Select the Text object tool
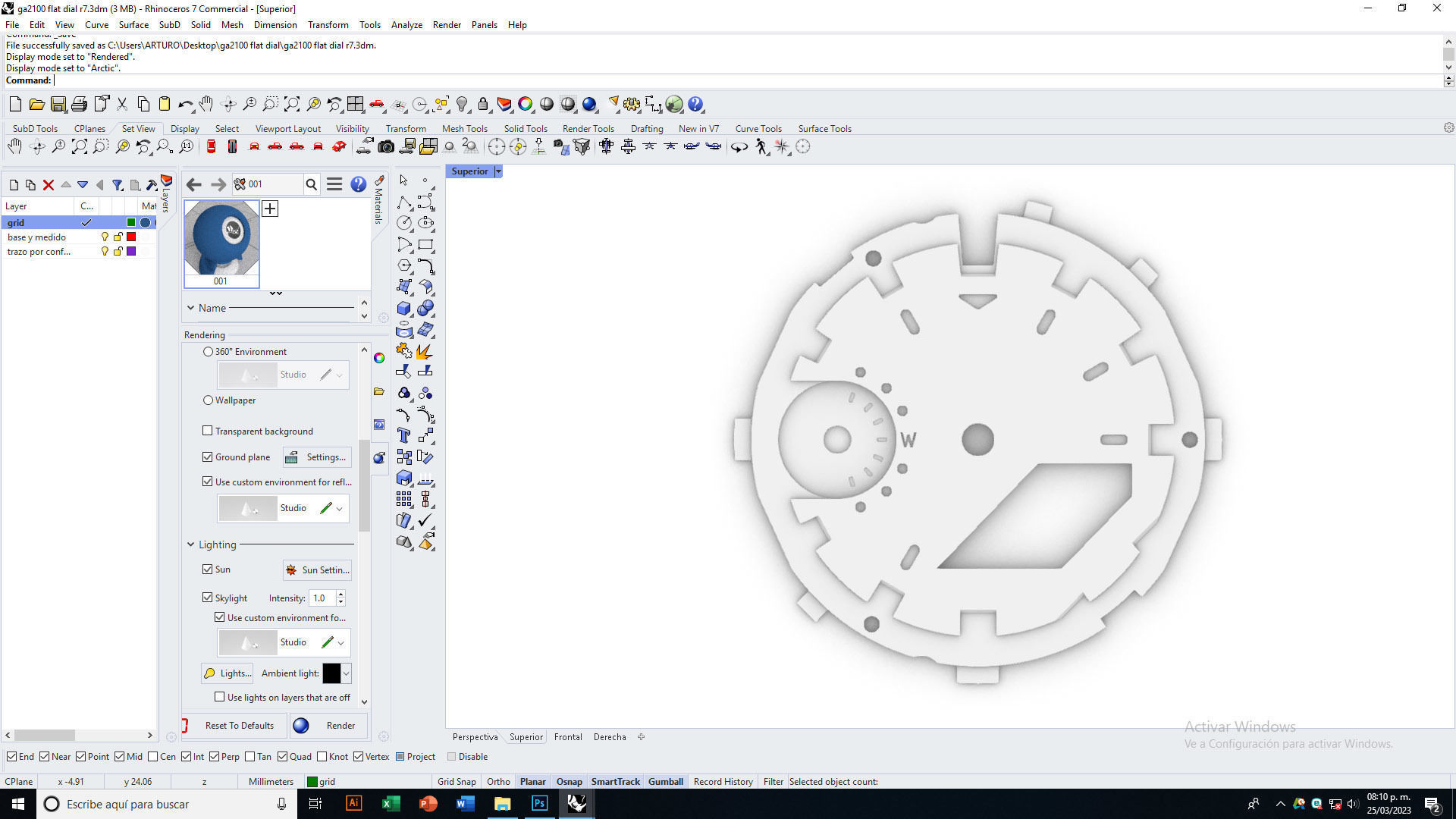 403,435
